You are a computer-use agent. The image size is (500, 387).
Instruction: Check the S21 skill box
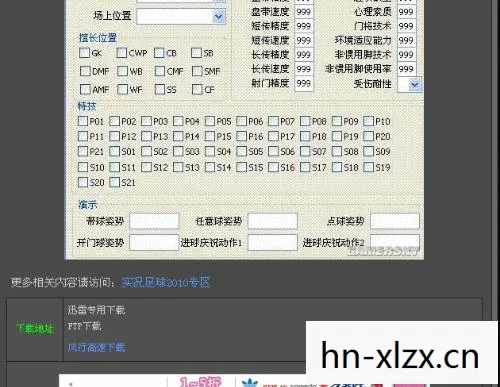pos(114,182)
